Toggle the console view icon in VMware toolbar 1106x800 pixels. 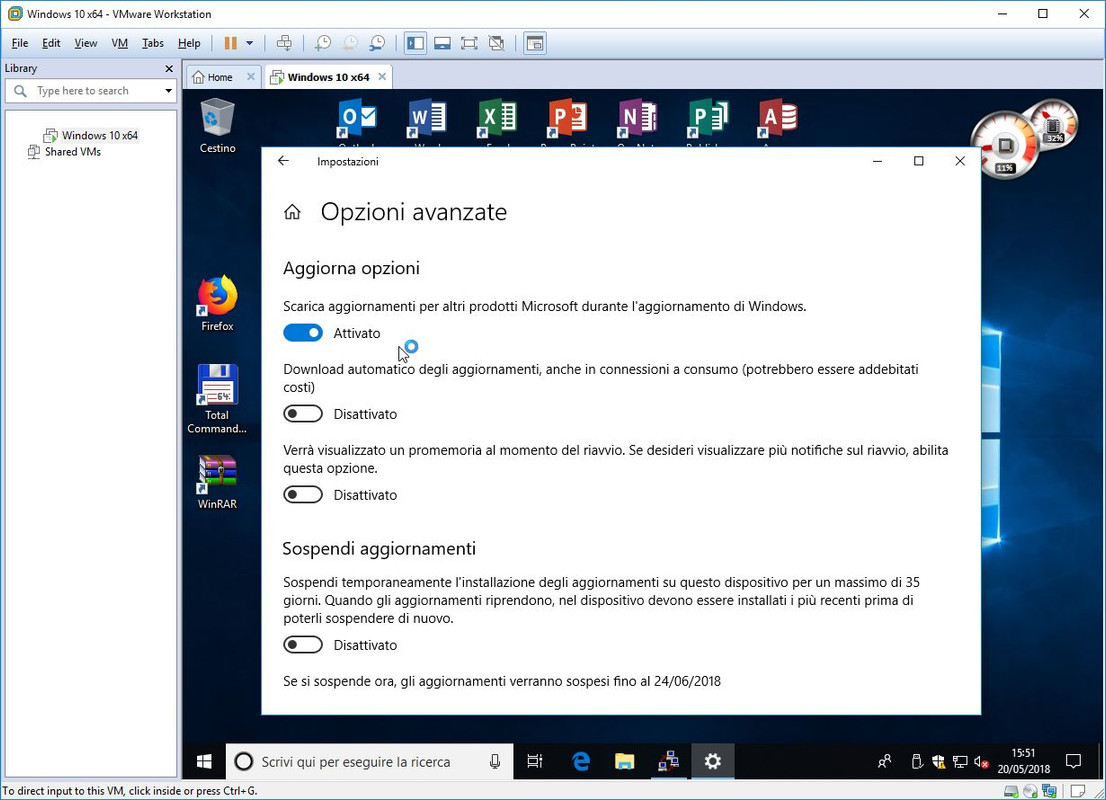[x=535, y=43]
